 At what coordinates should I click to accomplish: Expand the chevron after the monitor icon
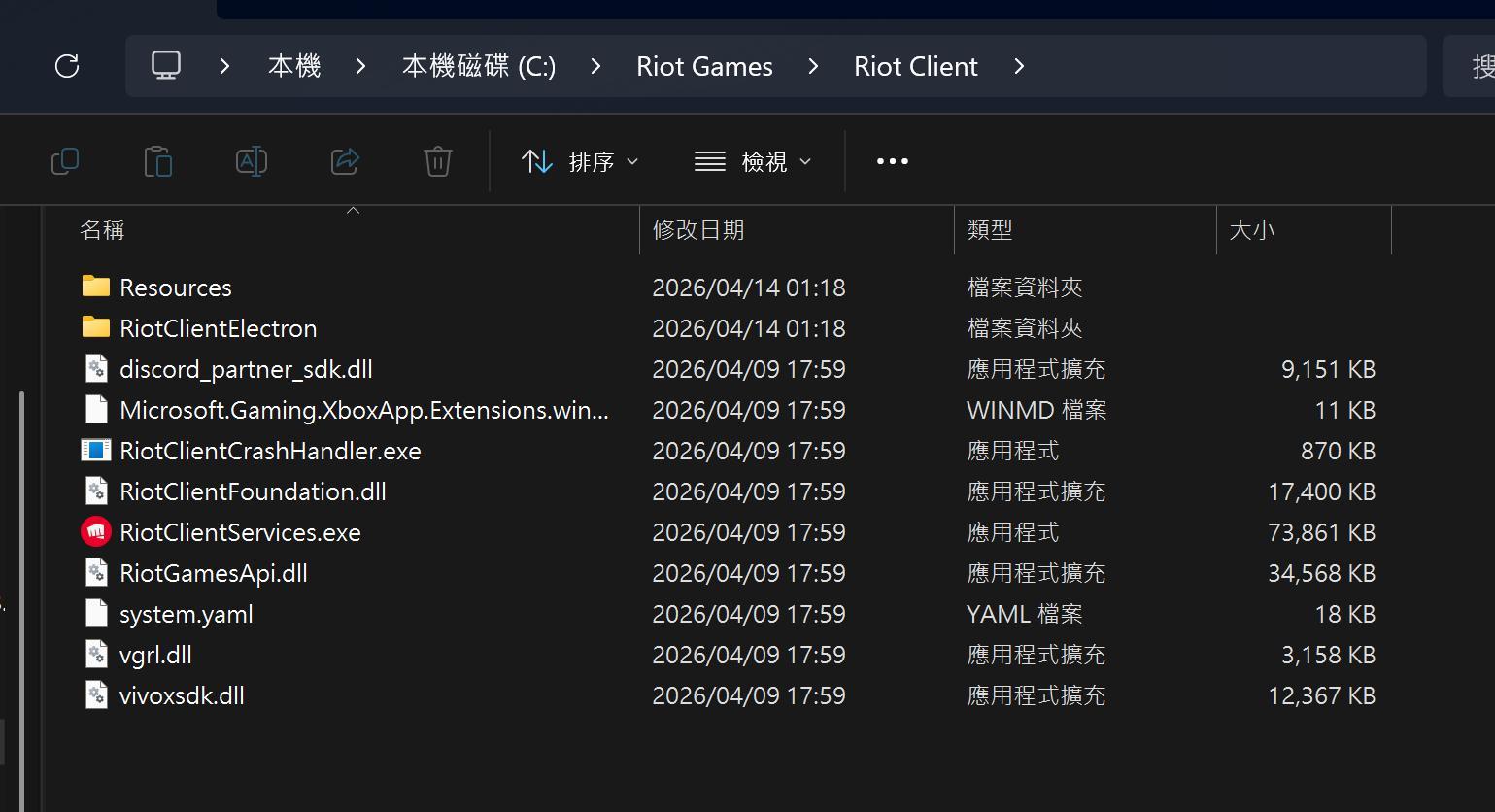click(x=224, y=66)
